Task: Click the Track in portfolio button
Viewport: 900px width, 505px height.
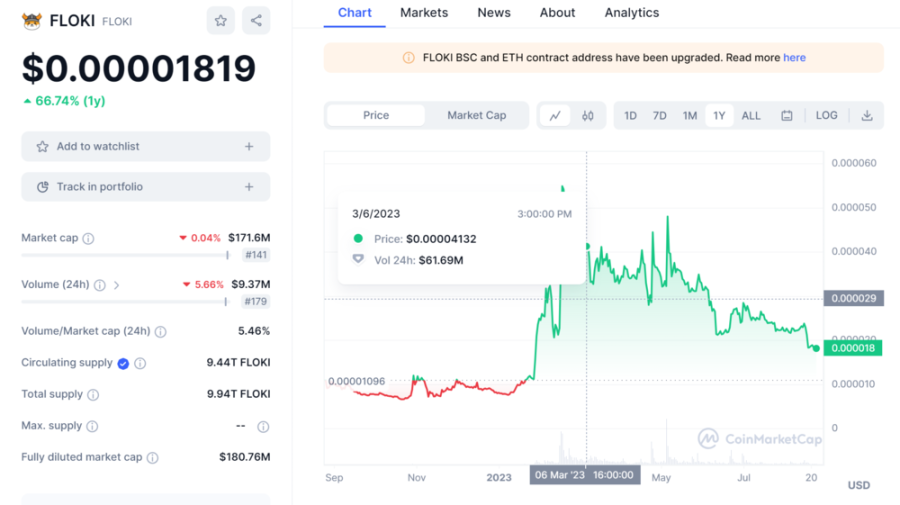Action: 146,187
